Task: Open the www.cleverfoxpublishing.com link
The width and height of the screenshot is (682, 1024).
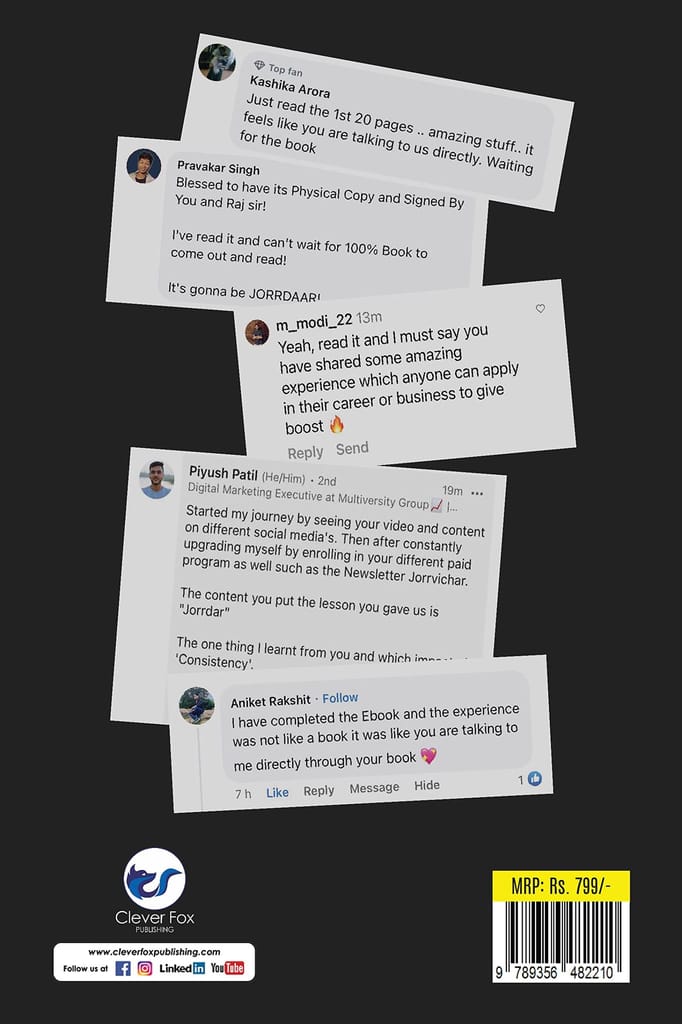Action: click(x=154, y=952)
